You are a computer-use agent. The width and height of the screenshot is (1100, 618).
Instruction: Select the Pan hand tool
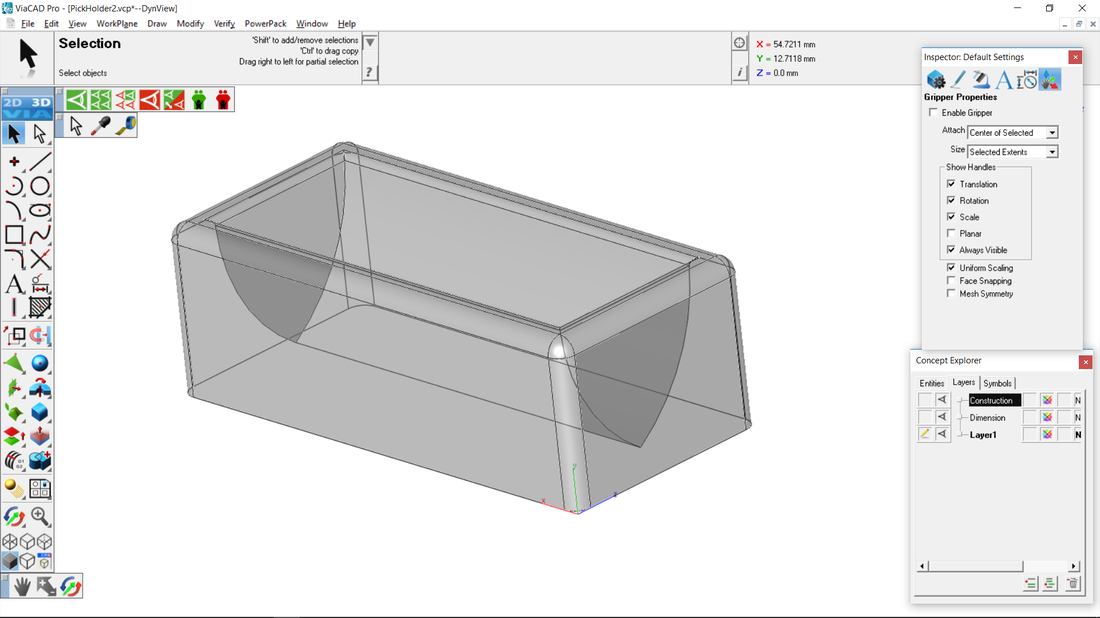tap(21, 587)
